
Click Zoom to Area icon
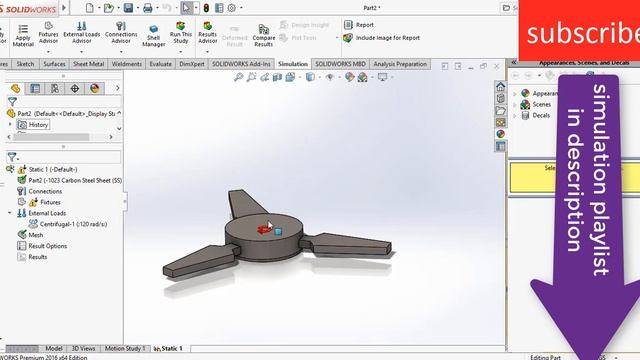click(251, 77)
